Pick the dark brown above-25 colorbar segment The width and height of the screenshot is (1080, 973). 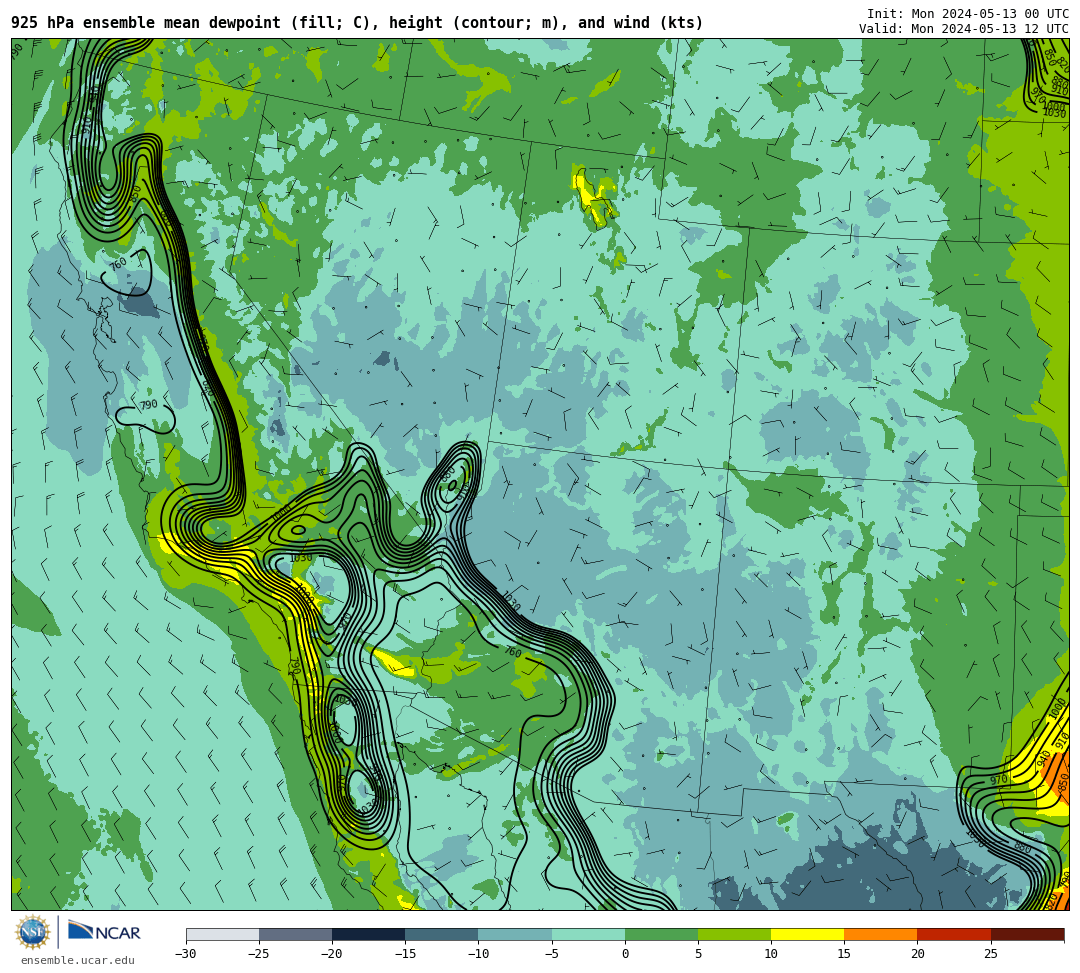pos(1027,934)
